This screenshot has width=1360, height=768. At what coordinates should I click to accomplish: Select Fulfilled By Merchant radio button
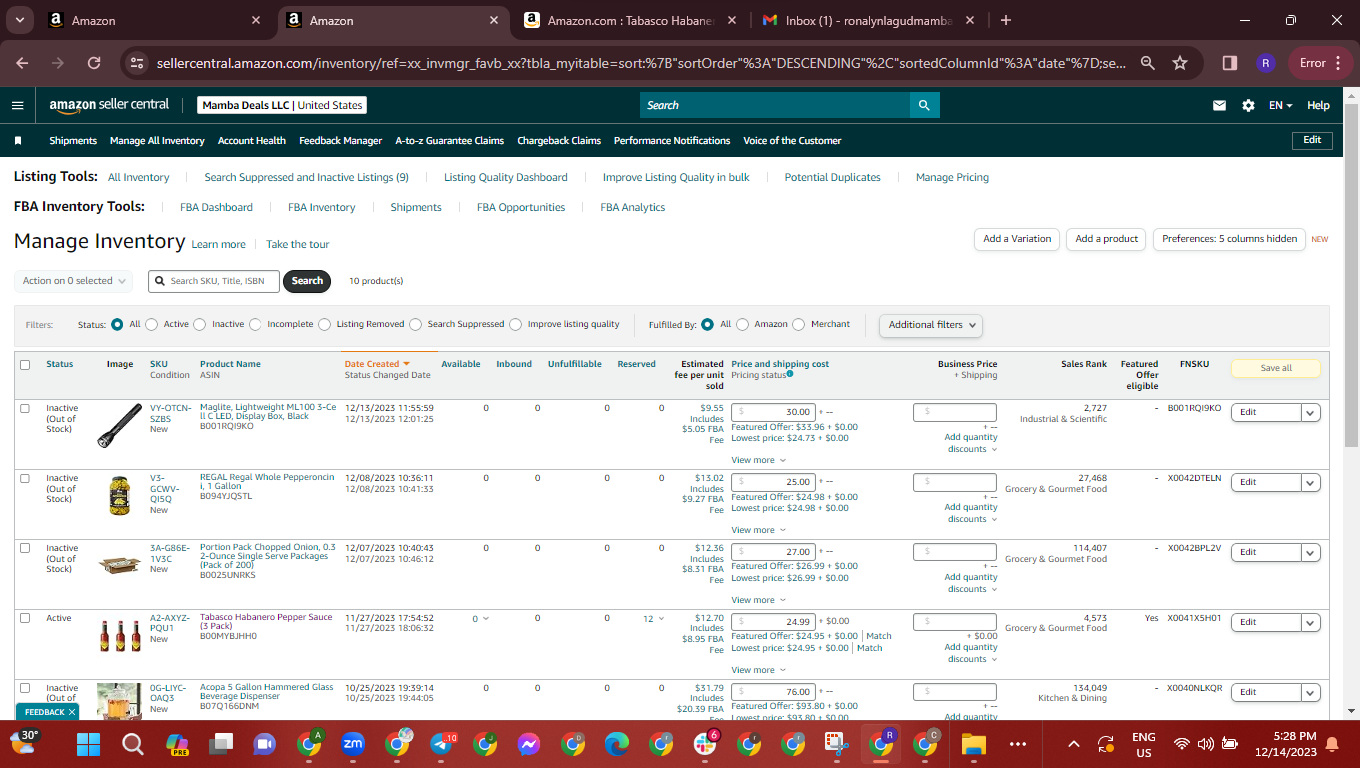(x=799, y=324)
